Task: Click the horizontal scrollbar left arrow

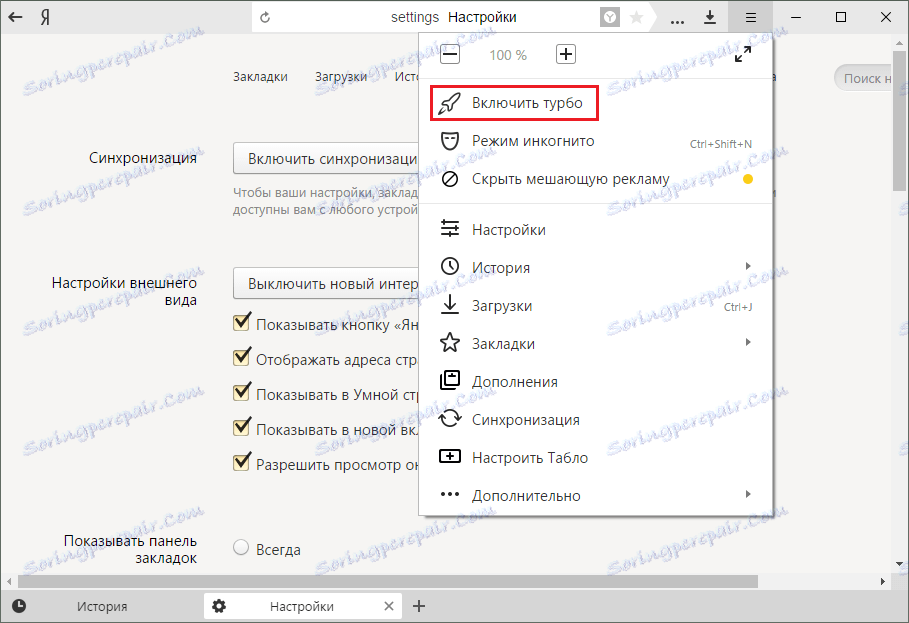Action: (x=9, y=581)
